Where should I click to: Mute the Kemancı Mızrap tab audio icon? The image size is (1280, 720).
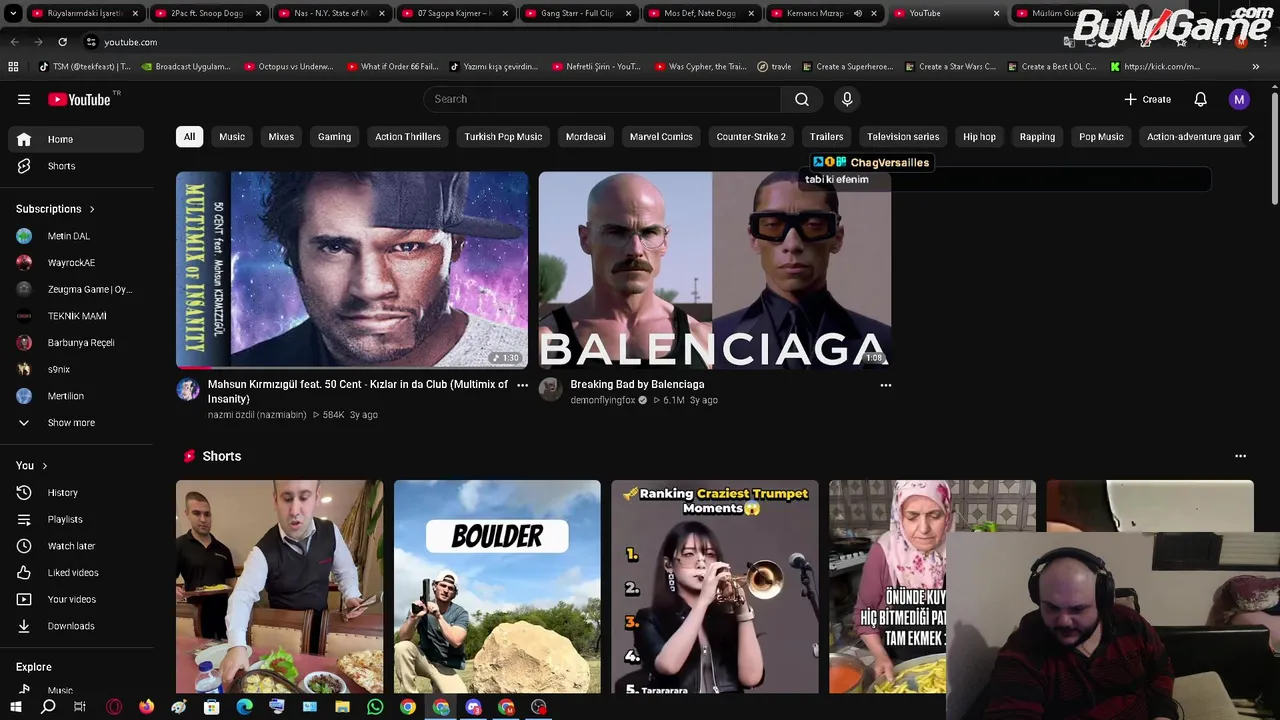[x=857, y=13]
